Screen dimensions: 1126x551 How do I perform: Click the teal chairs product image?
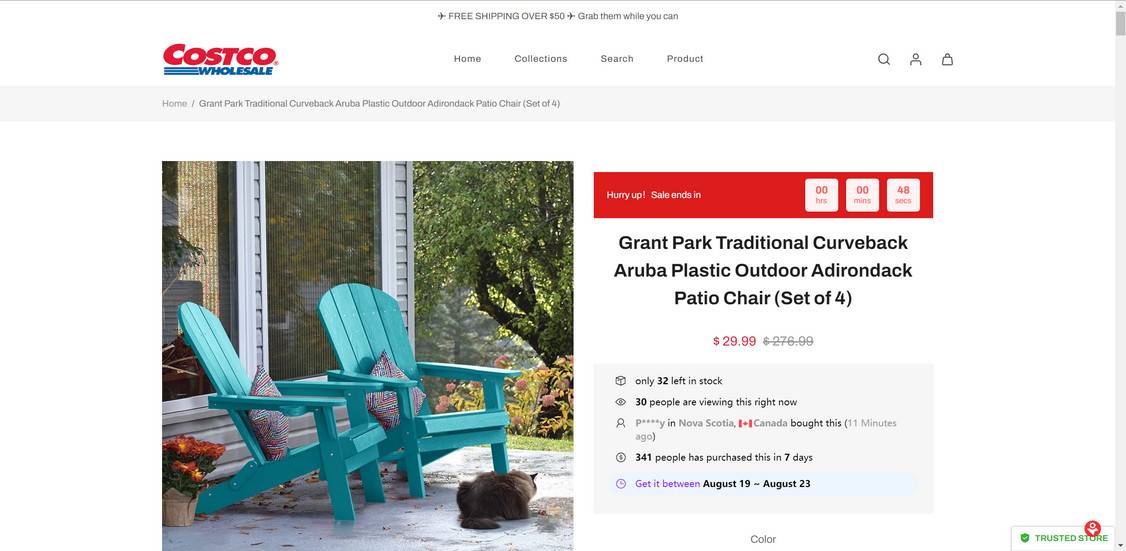[x=368, y=356]
